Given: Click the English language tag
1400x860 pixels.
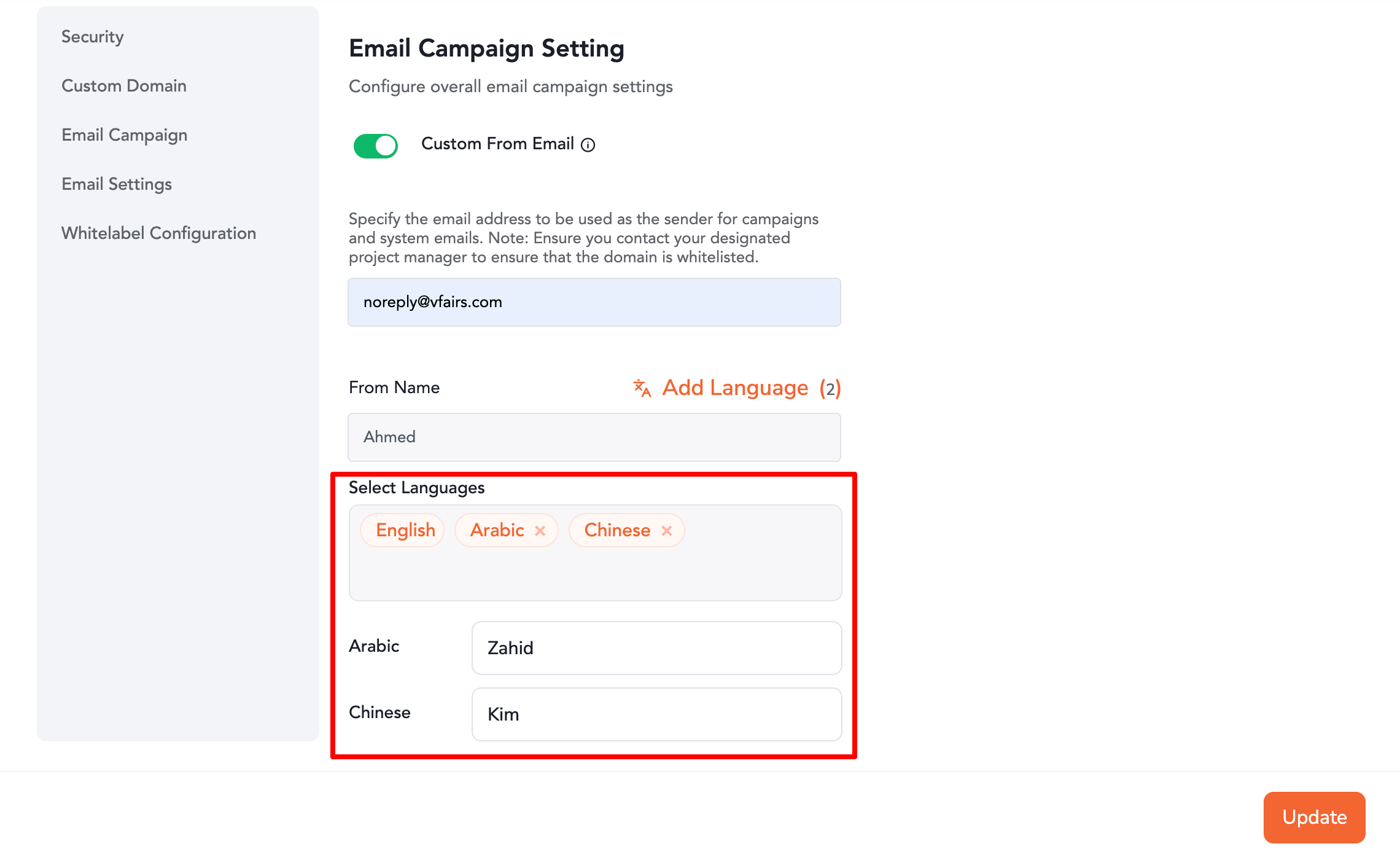Looking at the screenshot, I should [x=405, y=531].
